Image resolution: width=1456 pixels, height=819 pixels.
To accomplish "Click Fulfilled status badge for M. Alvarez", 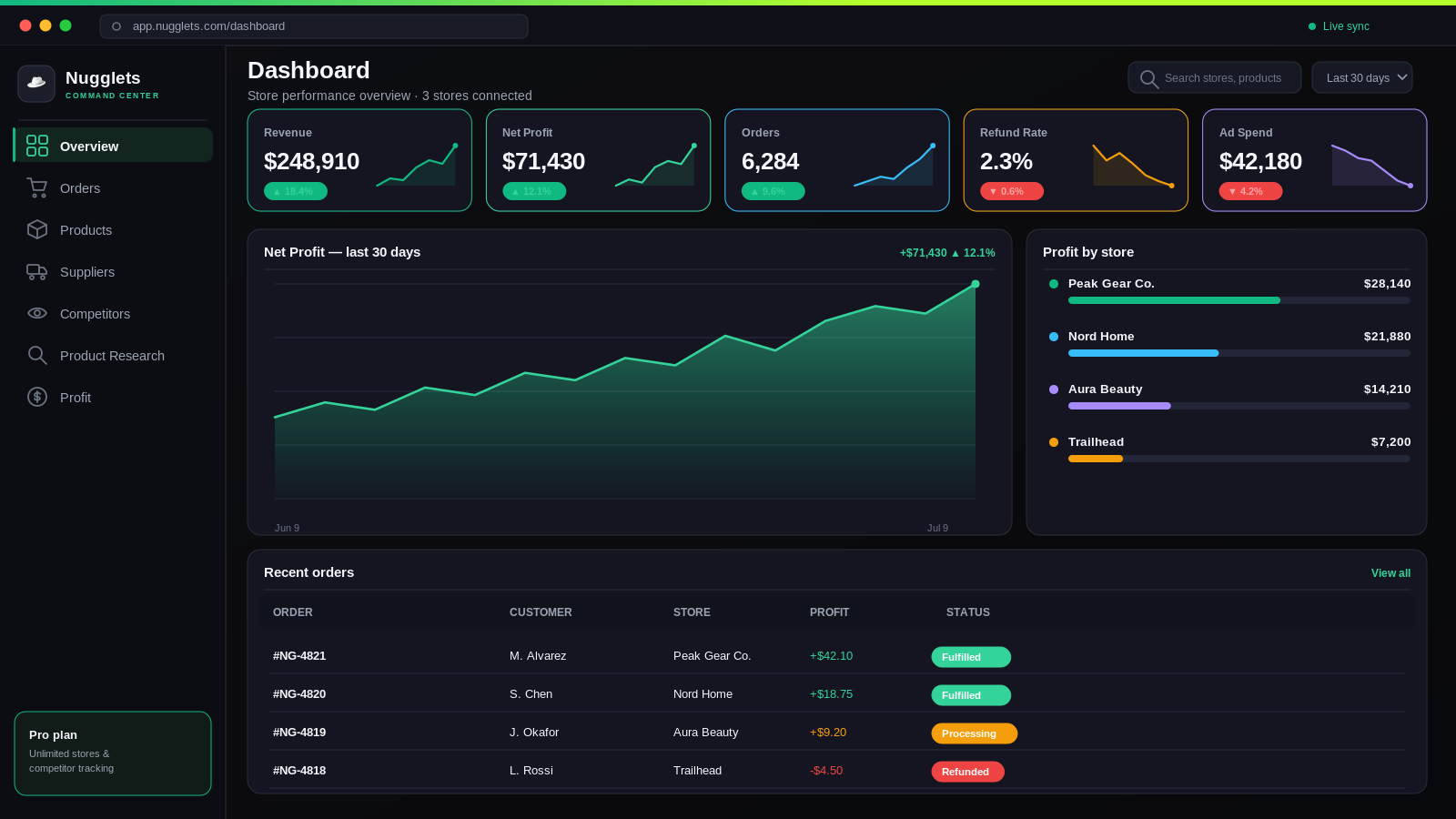I will (x=971, y=657).
